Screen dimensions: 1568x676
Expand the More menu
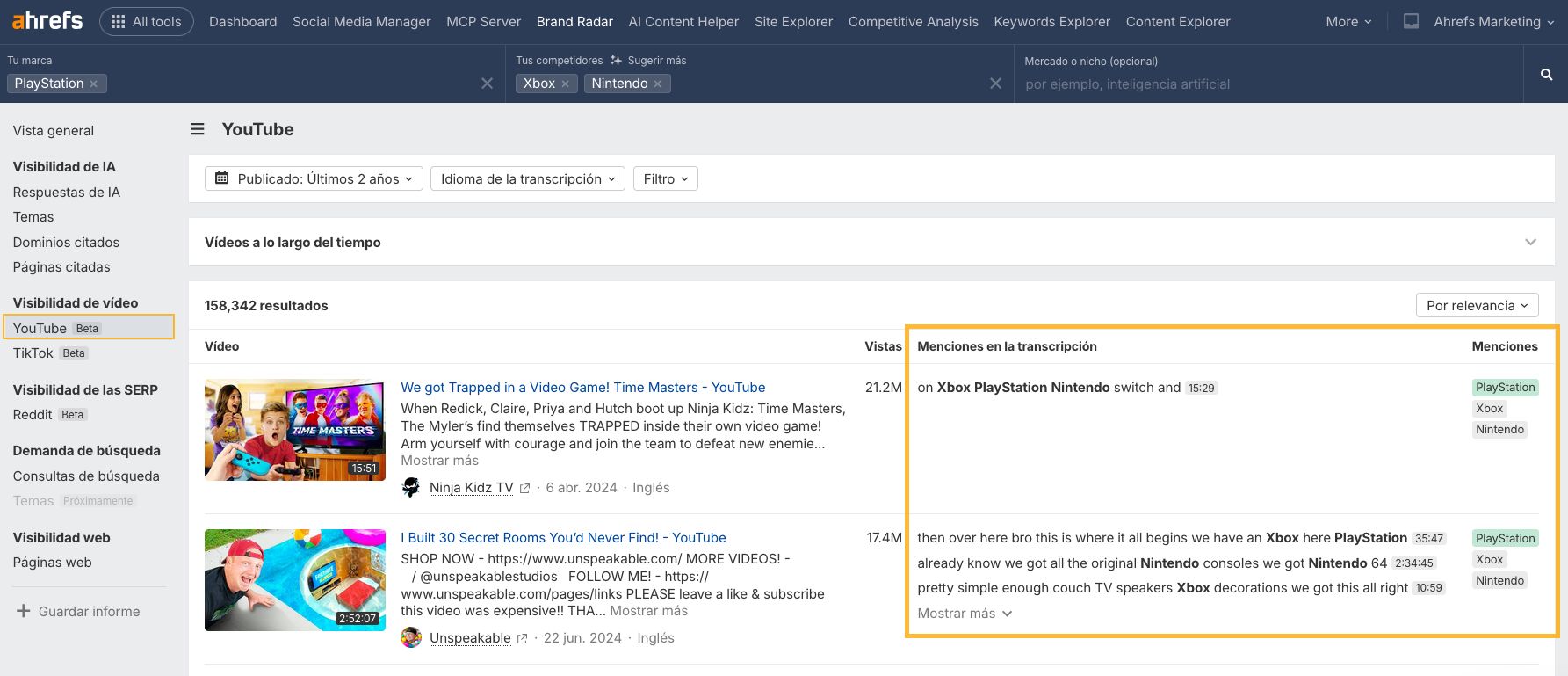point(1348,21)
